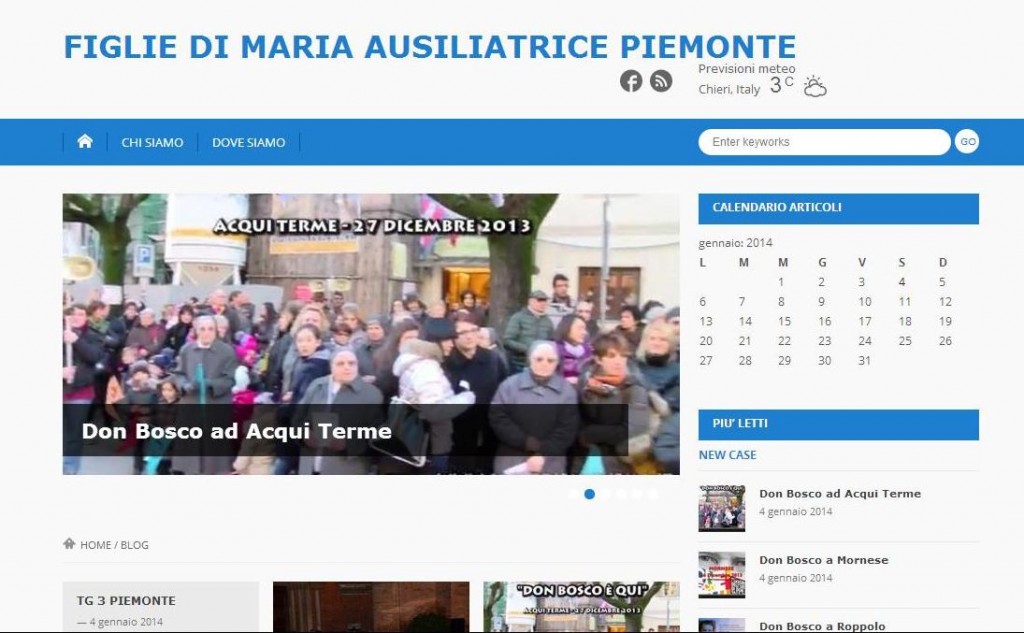The image size is (1024, 633).
Task: Open the TG 3 PIEMONTE post title
Action: pyautogui.click(x=126, y=600)
